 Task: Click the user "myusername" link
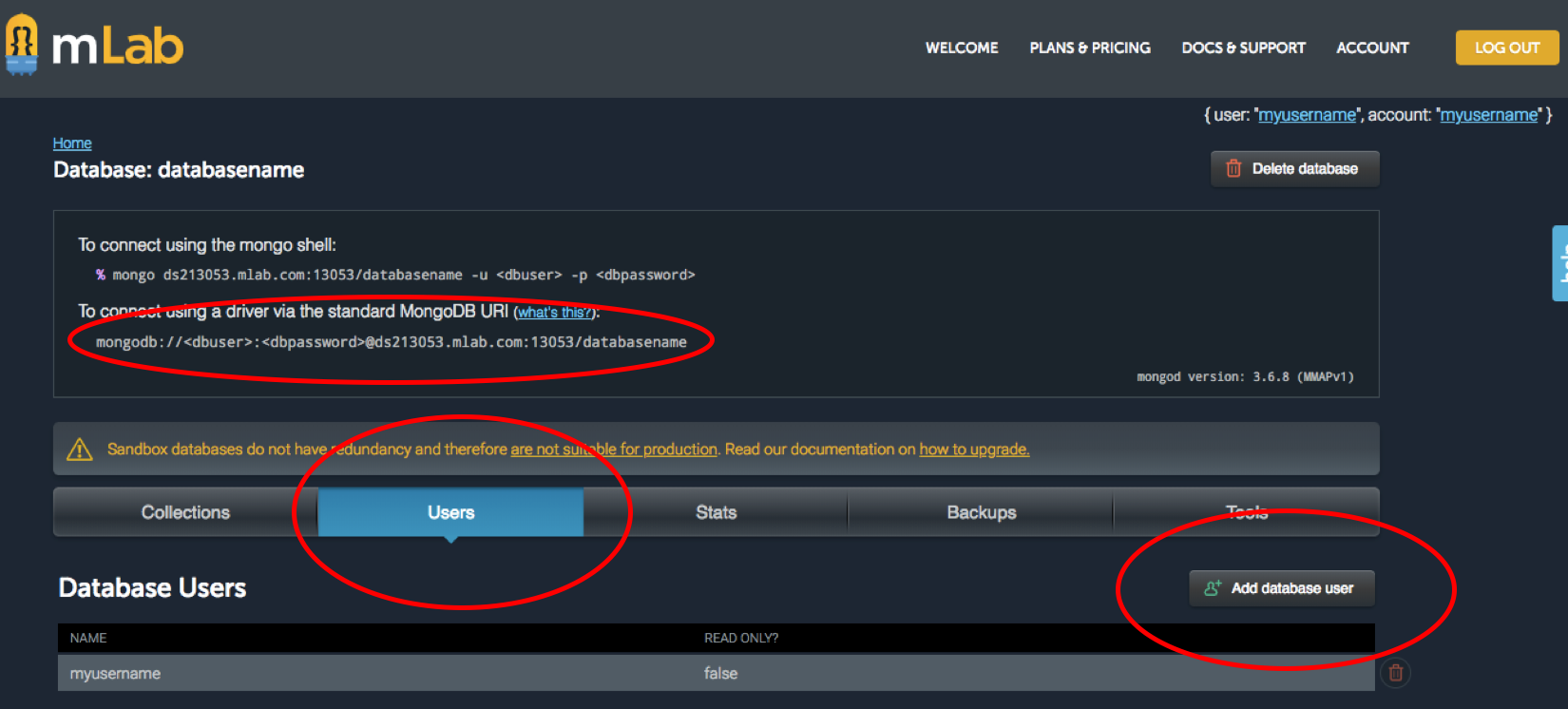click(1307, 115)
